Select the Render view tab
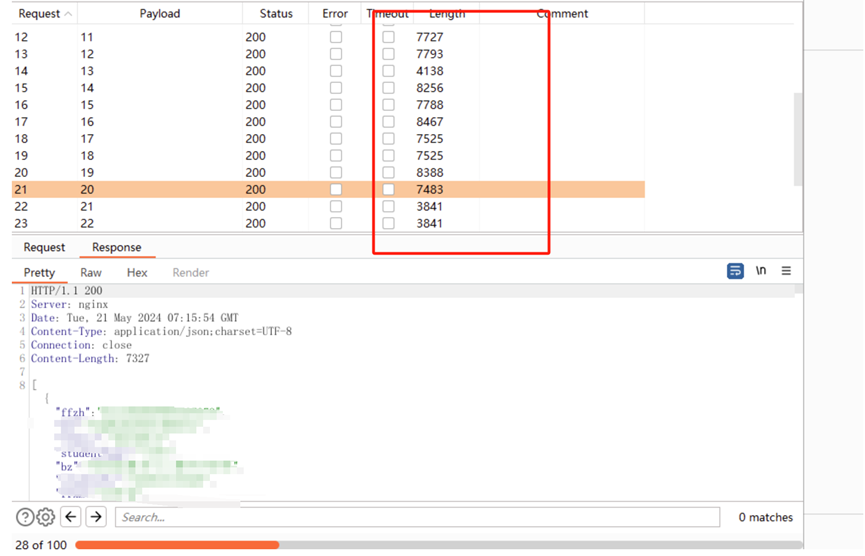Image resolution: width=865 pixels, height=556 pixels. tap(190, 272)
